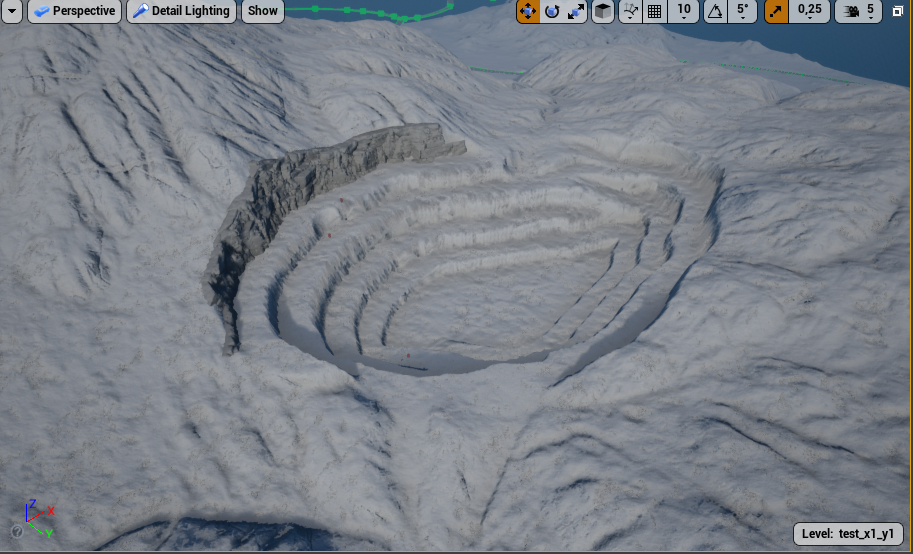Maximize or restore the viewport
Viewport: 913px width, 554px height.
click(898, 11)
